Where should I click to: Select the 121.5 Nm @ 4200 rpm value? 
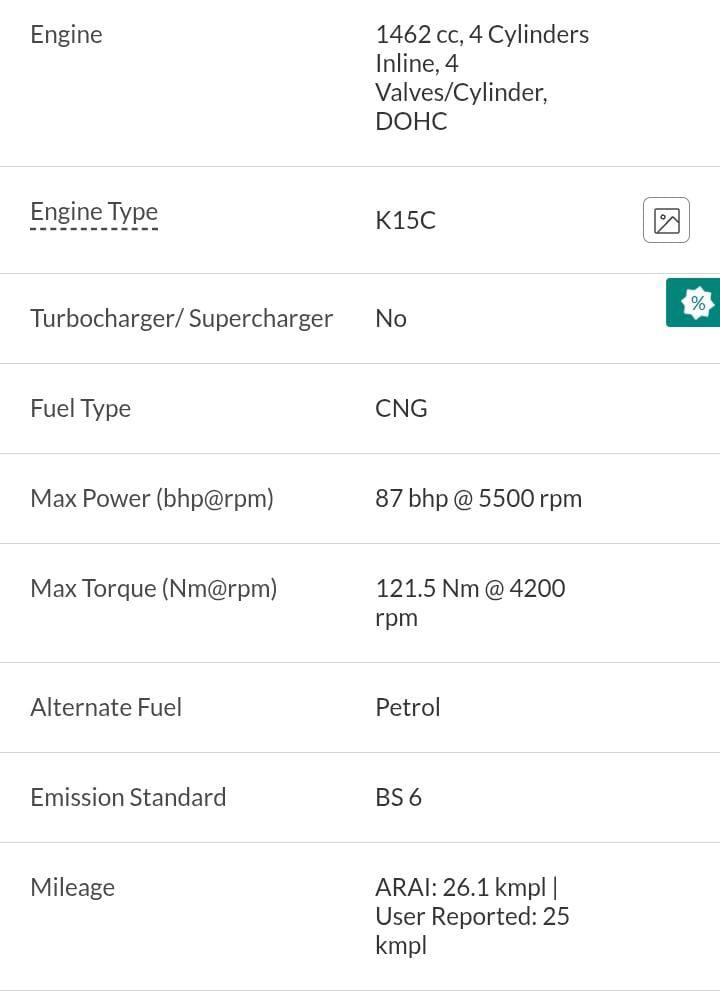pyautogui.click(x=469, y=602)
